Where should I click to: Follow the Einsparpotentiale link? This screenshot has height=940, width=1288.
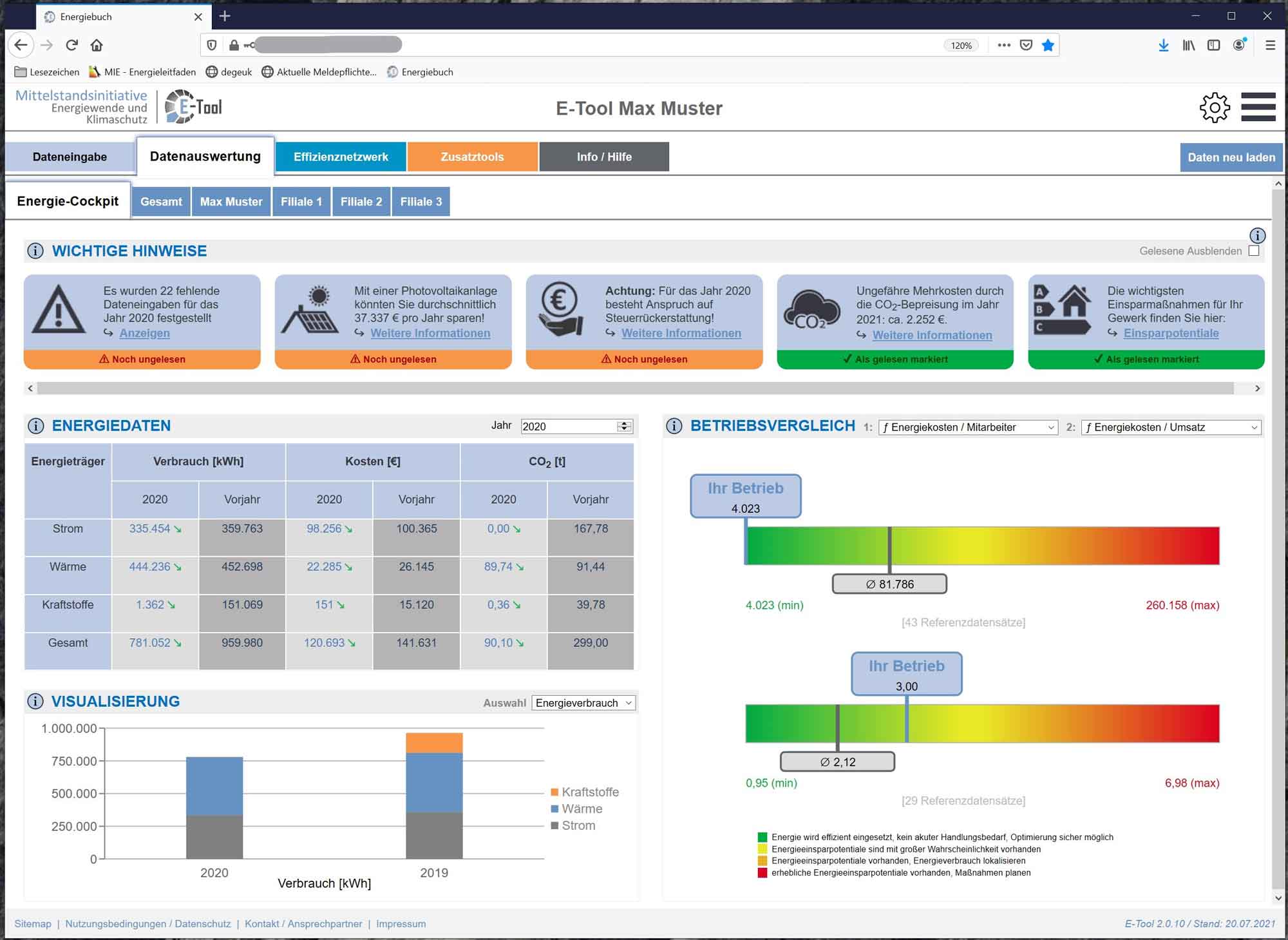[1171, 333]
